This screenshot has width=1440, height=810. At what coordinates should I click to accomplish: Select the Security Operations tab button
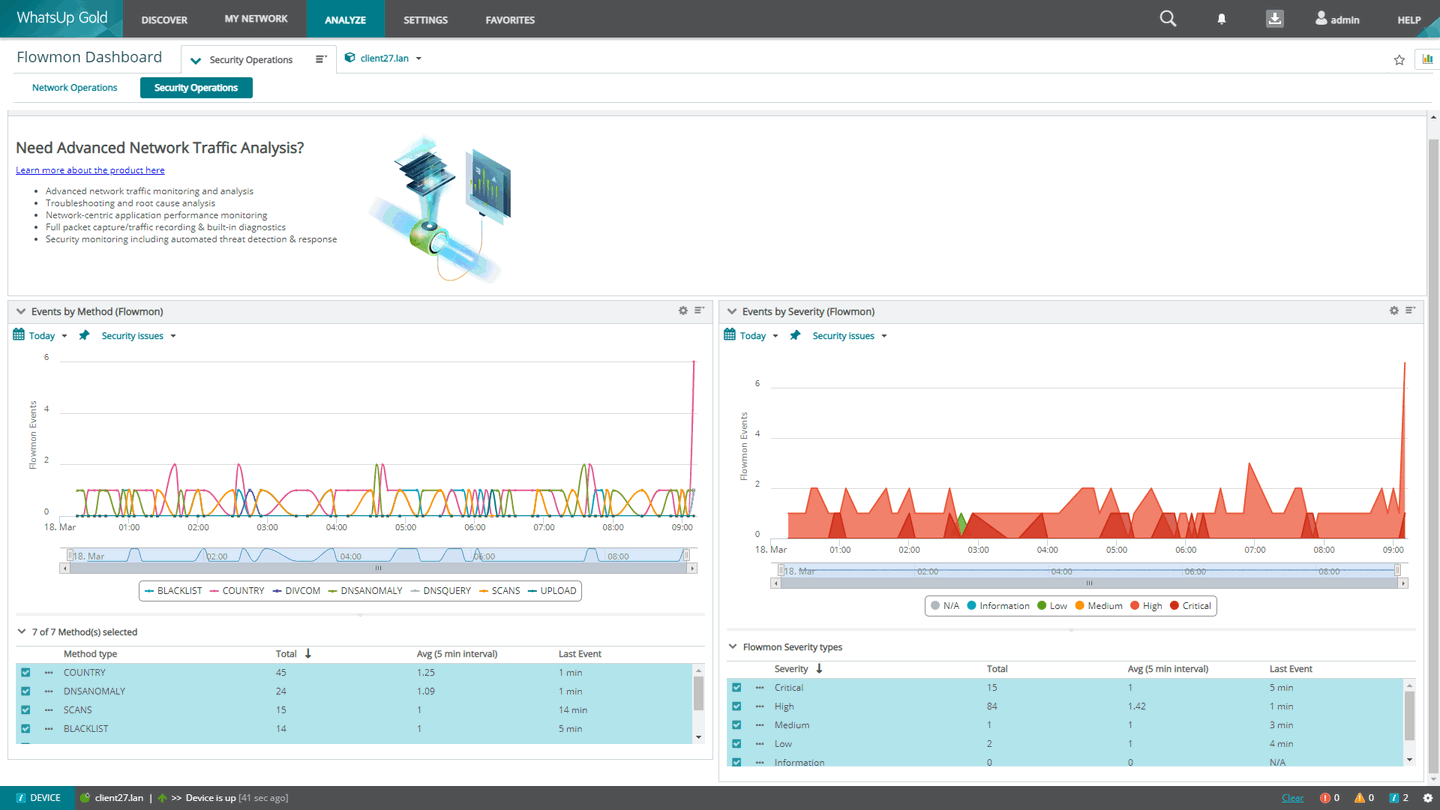(196, 88)
